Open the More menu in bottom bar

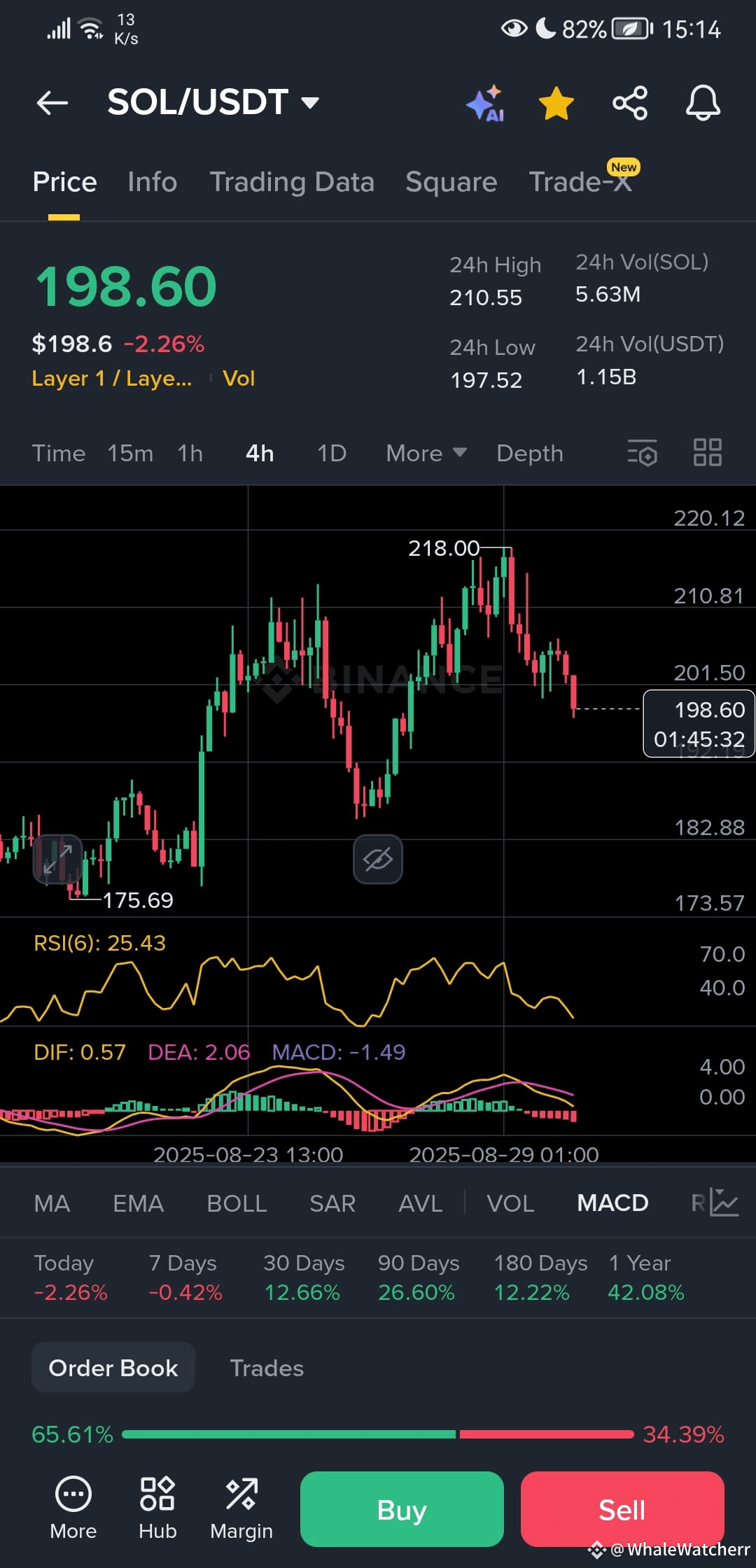(x=73, y=1508)
